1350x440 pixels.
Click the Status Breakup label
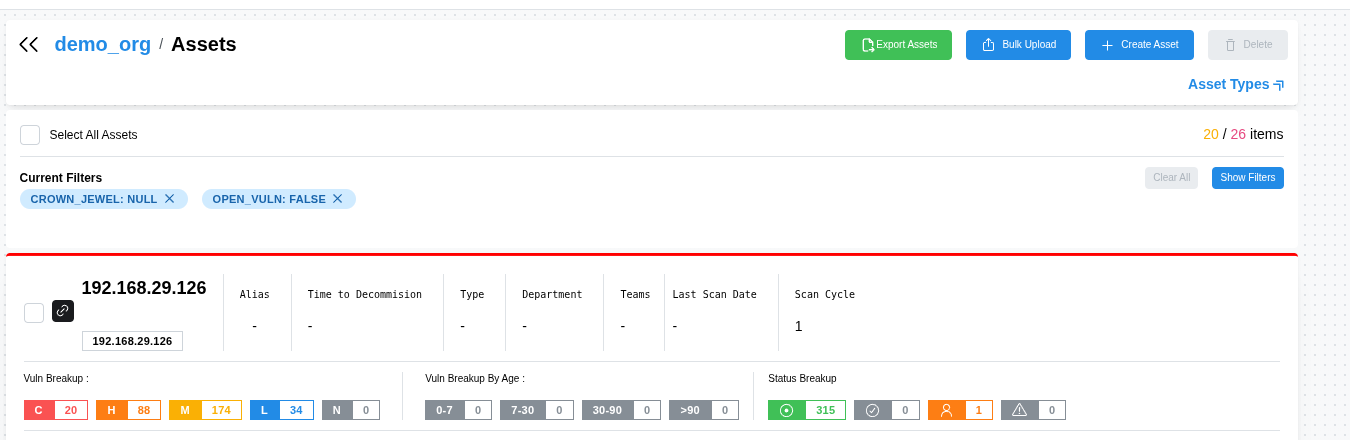[802, 378]
